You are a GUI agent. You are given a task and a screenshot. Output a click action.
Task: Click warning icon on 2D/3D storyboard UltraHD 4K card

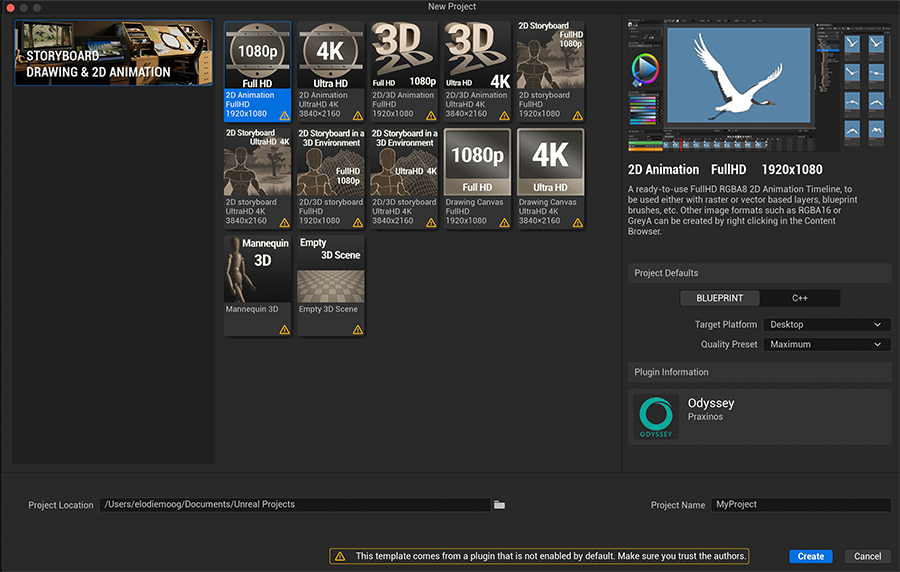[431, 223]
